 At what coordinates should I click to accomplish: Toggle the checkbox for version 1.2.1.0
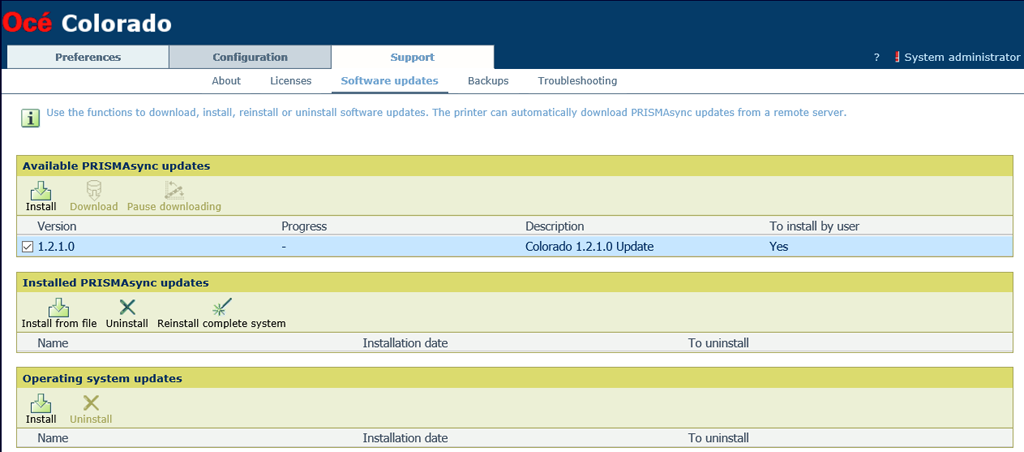pos(27,247)
